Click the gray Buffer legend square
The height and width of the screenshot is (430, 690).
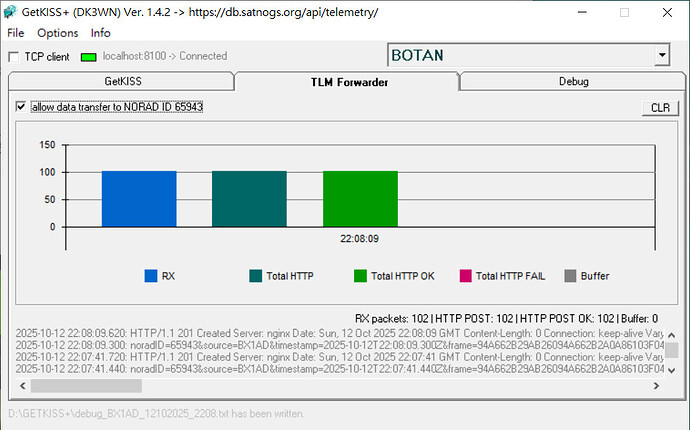click(x=571, y=276)
